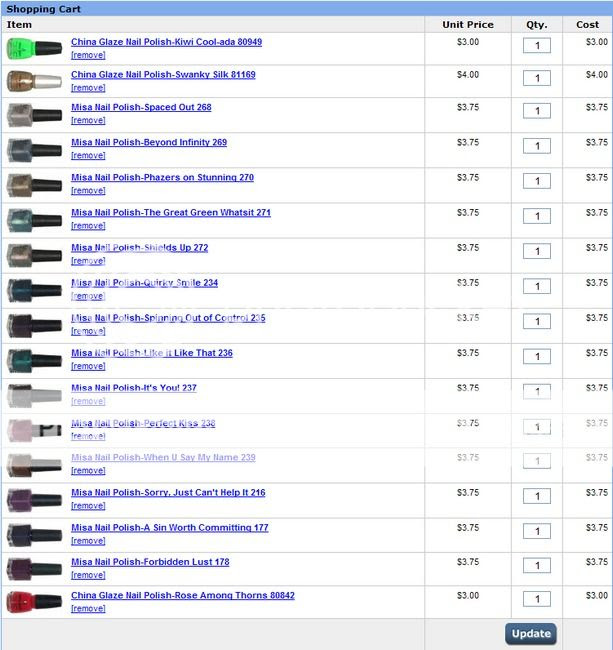Click the Forbidden Lust 178 bottle thumbnail
Image resolution: width=613 pixels, height=650 pixels.
34,570
